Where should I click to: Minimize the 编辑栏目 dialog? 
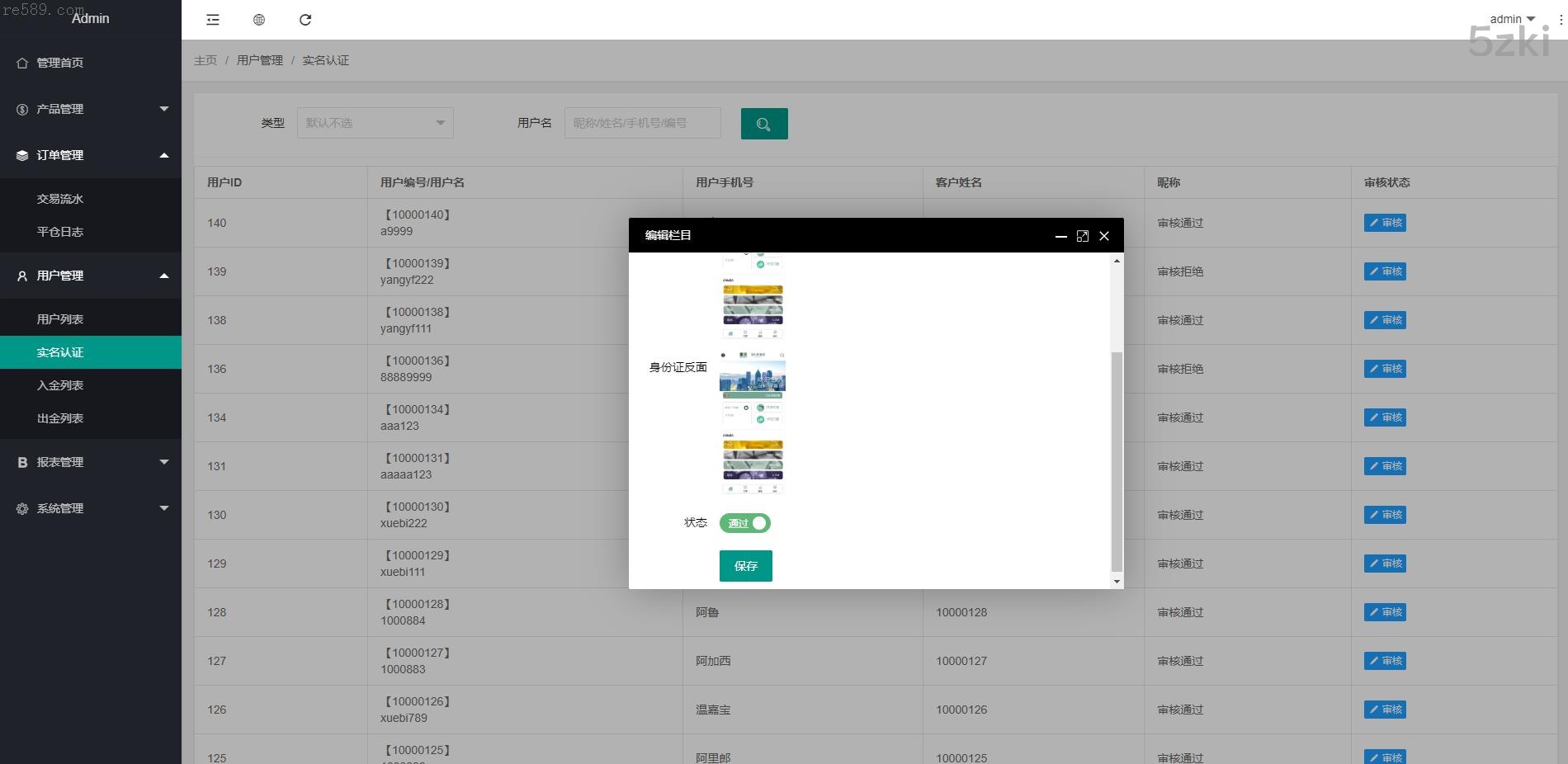pos(1061,236)
